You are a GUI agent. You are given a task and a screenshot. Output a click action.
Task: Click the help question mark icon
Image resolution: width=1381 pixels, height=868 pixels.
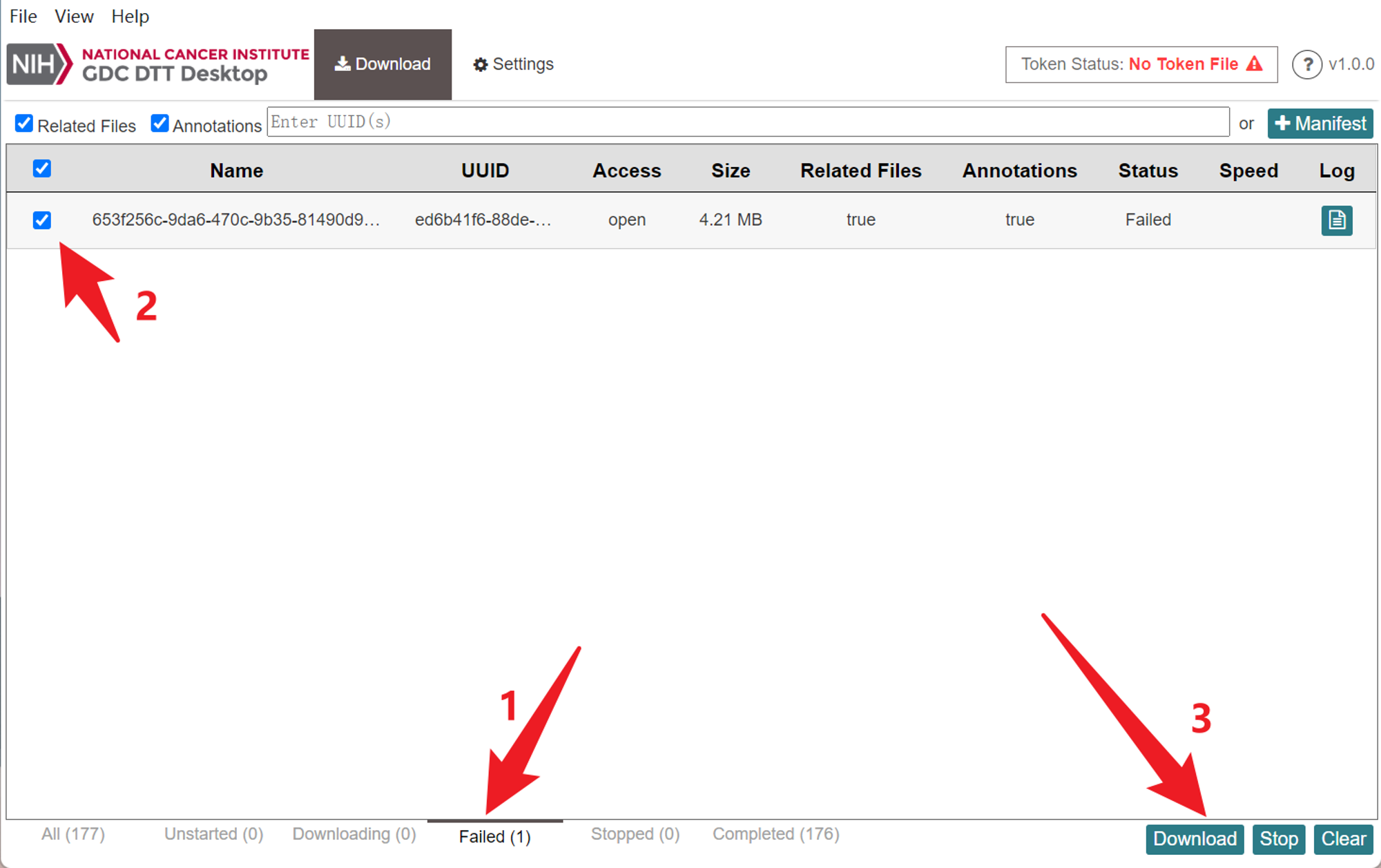[1306, 65]
